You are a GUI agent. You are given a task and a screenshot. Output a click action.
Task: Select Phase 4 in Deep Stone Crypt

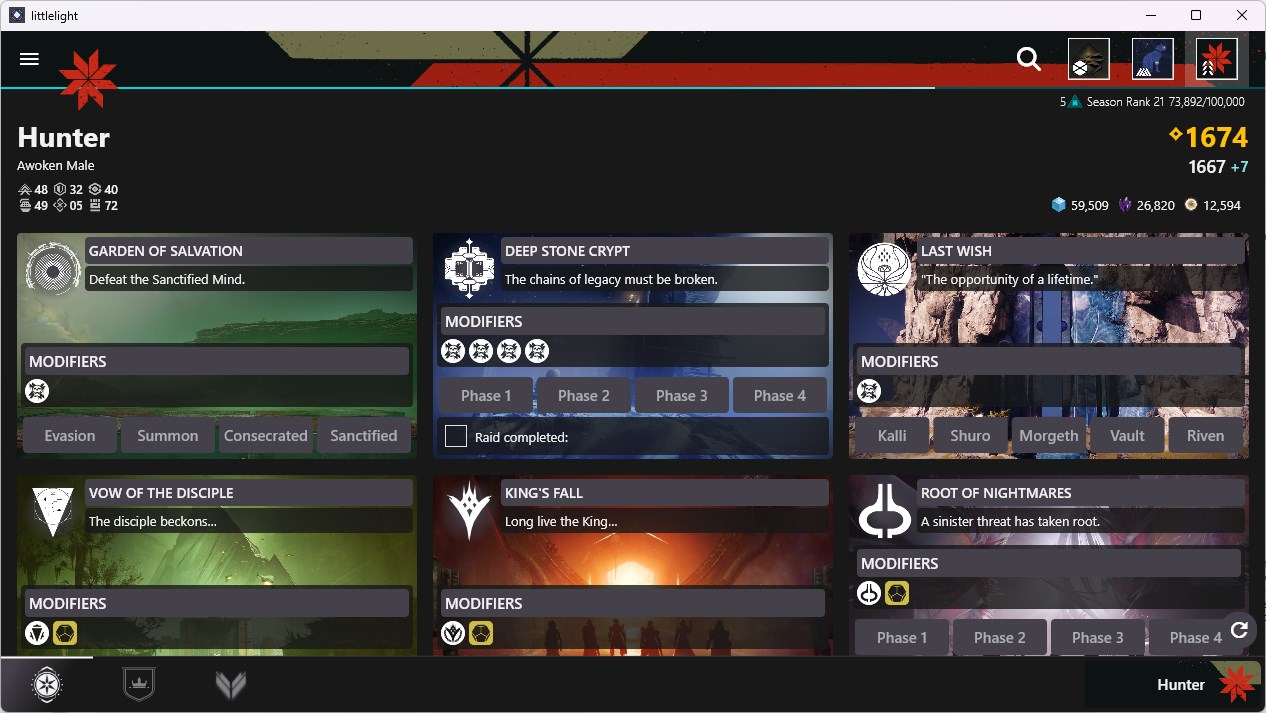click(780, 396)
